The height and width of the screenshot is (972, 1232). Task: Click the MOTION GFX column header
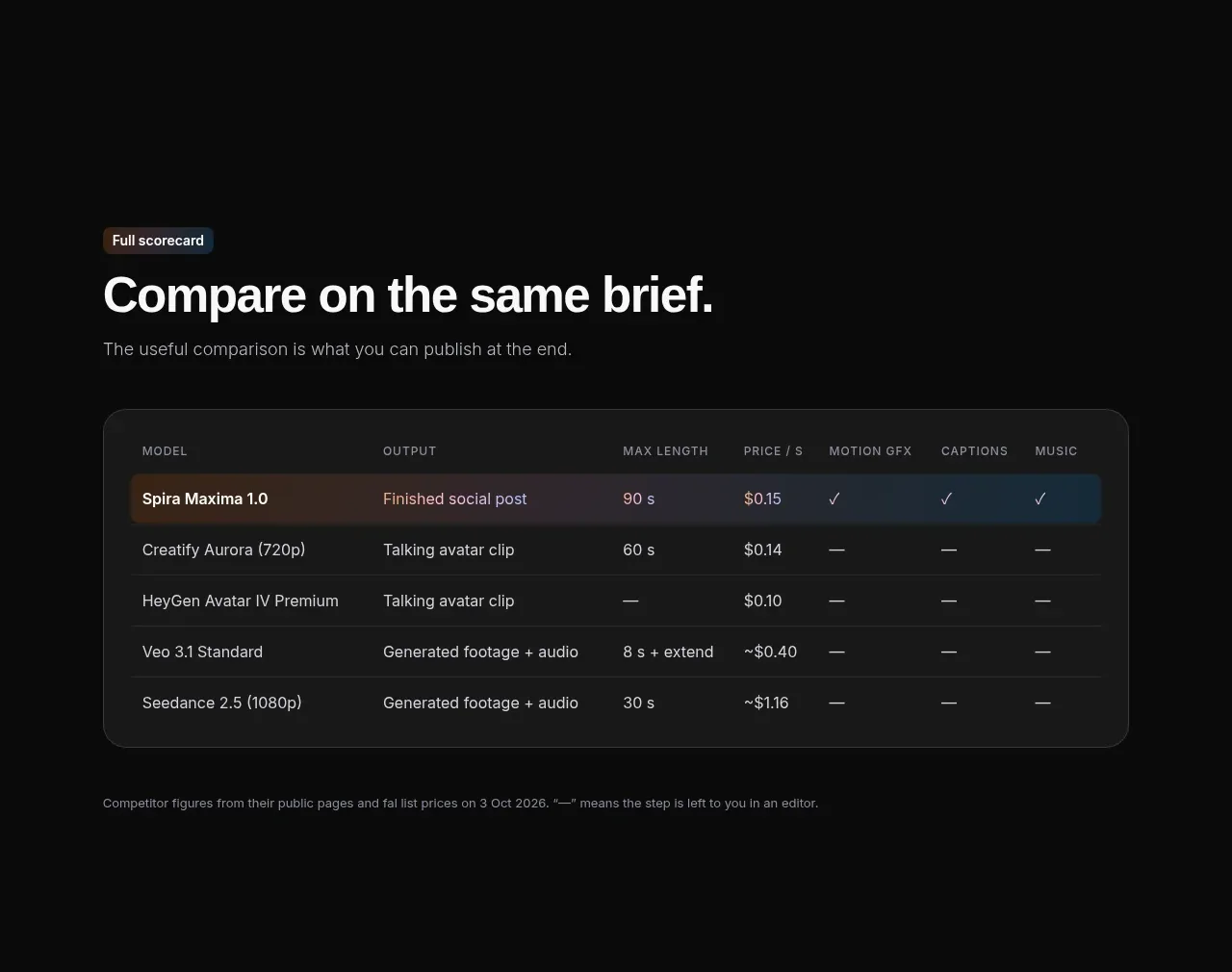tap(870, 451)
